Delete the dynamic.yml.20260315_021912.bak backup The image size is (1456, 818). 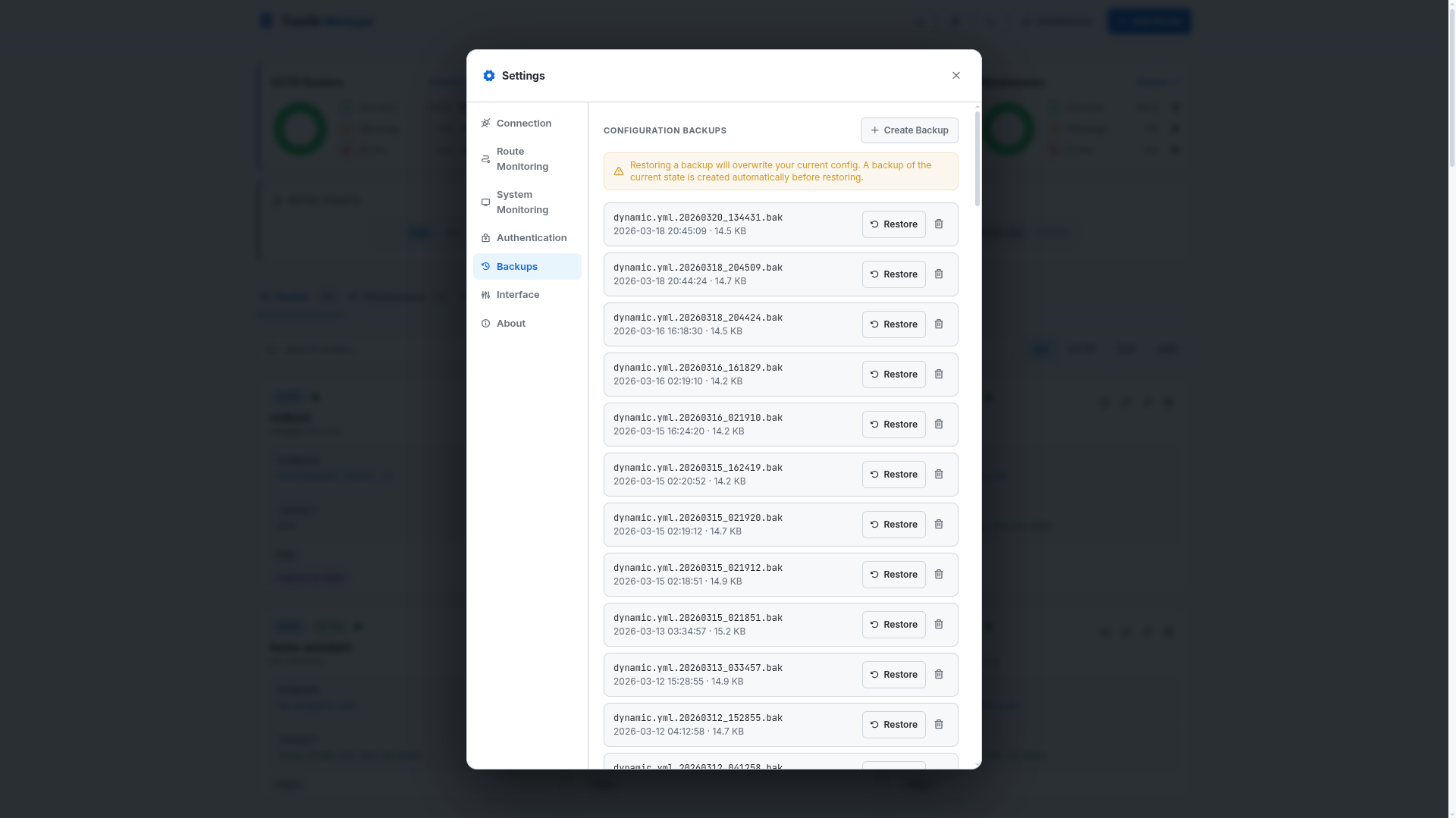point(939,574)
